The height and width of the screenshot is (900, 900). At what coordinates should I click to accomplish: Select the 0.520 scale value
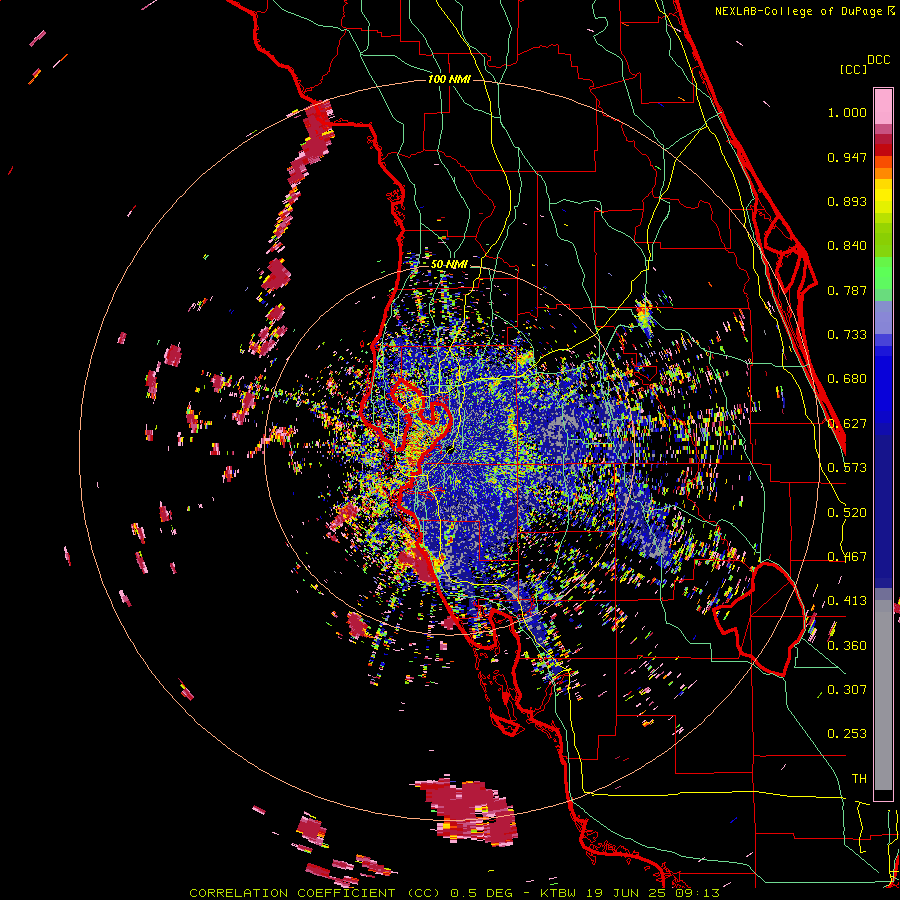click(847, 513)
